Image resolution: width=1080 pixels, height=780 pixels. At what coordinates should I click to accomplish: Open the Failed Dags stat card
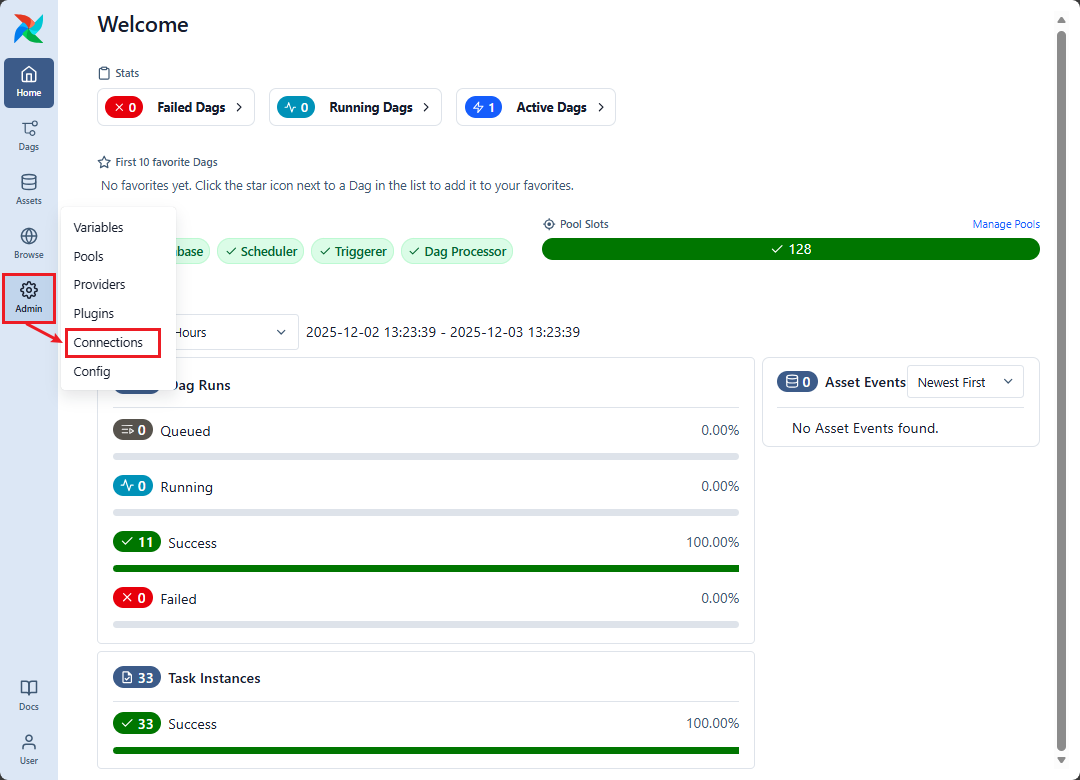(176, 107)
